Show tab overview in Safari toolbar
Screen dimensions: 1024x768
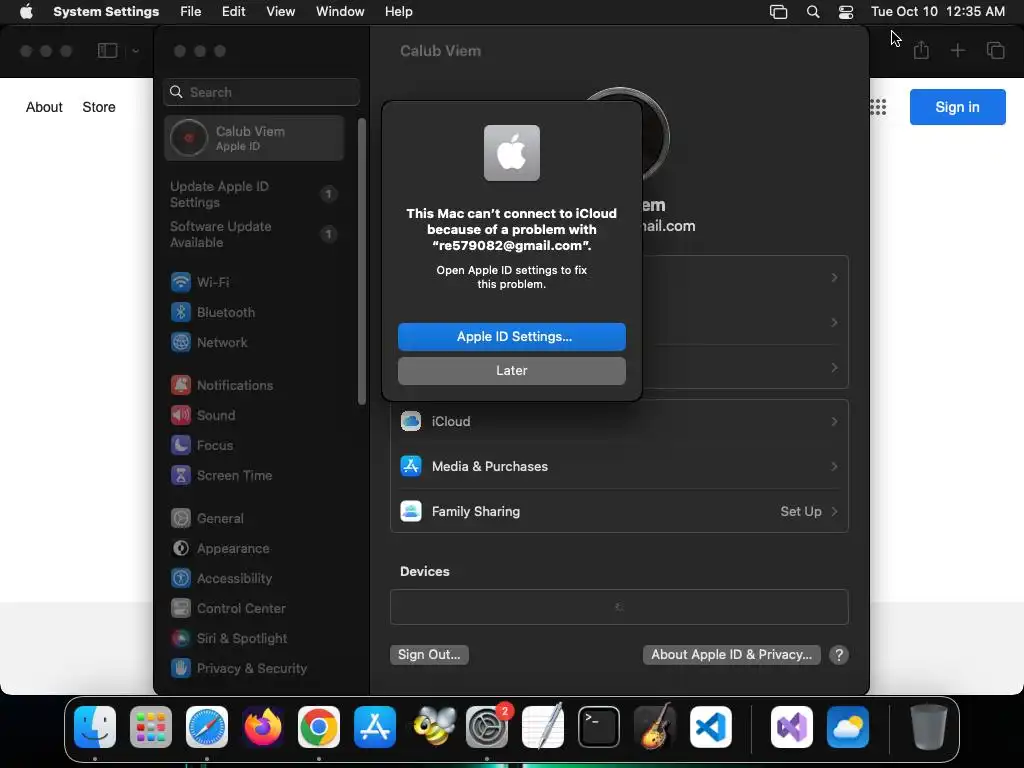pos(995,50)
